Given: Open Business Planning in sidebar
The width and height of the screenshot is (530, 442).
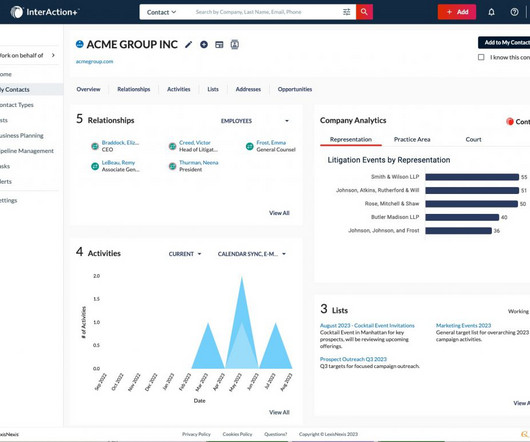Looking at the screenshot, I should pos(22,136).
